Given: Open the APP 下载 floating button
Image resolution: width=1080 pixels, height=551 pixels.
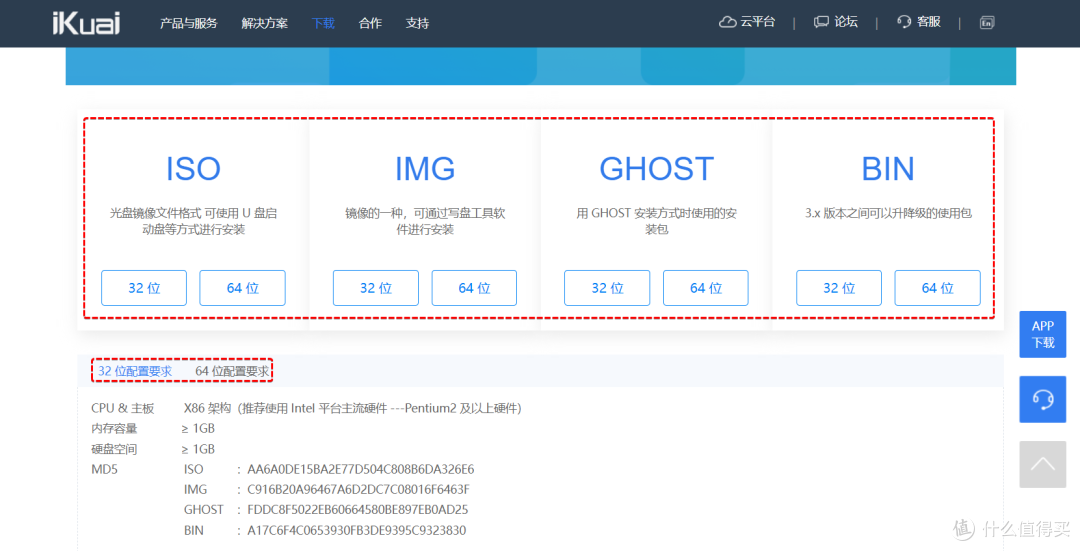Looking at the screenshot, I should coord(1043,334).
